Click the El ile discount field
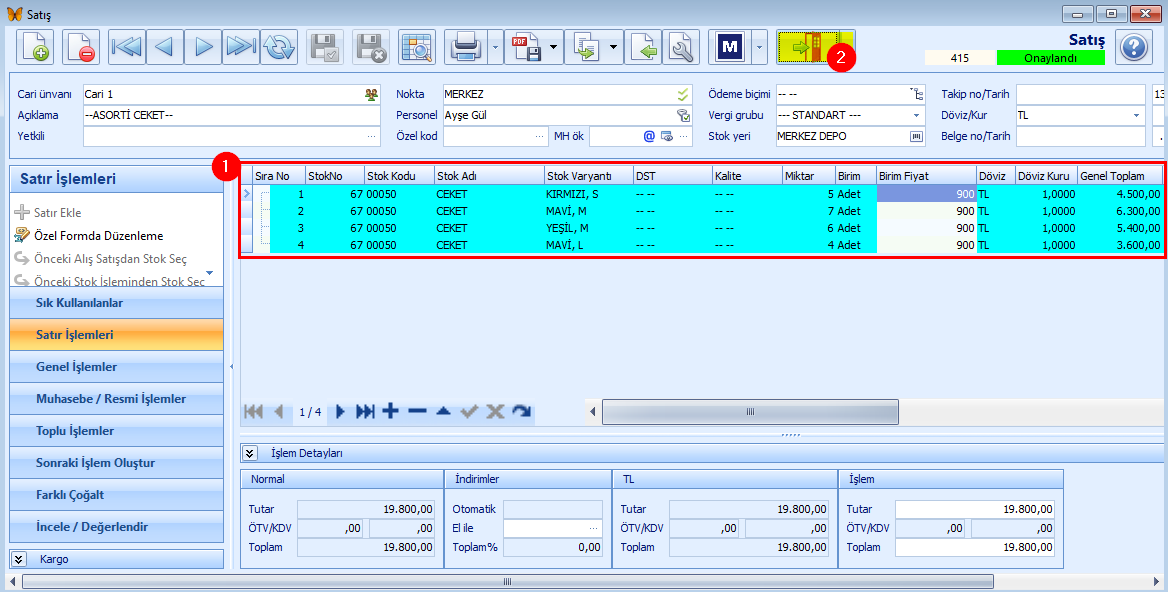Image resolution: width=1168 pixels, height=592 pixels. 553,528
